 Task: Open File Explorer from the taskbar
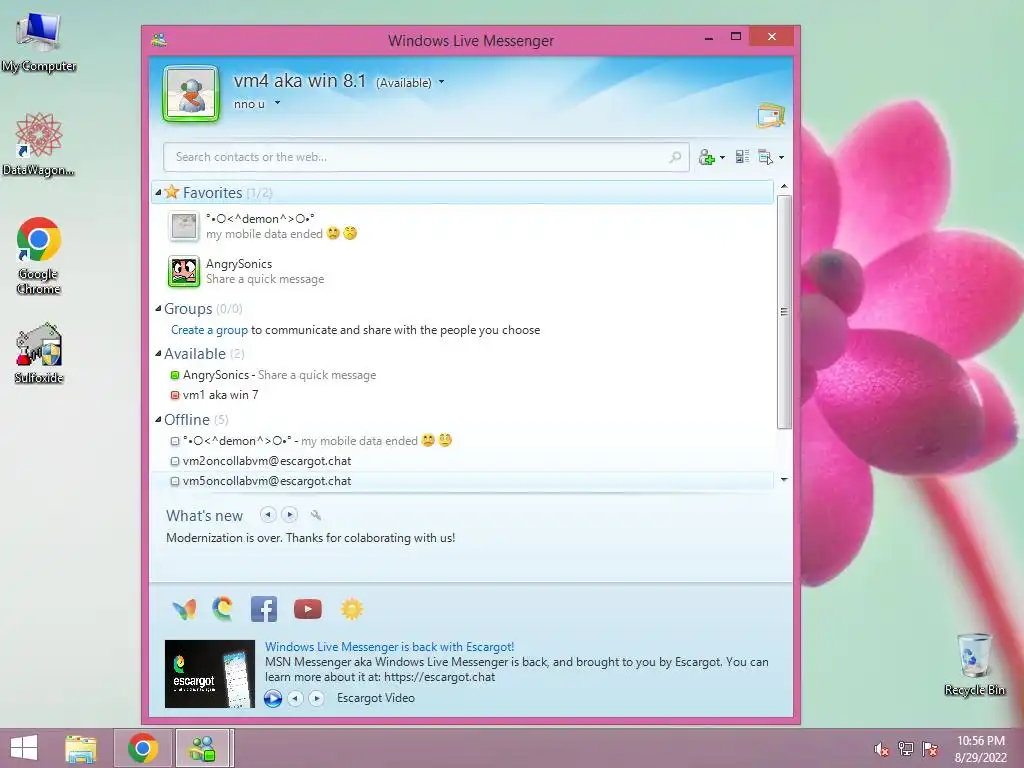point(81,748)
